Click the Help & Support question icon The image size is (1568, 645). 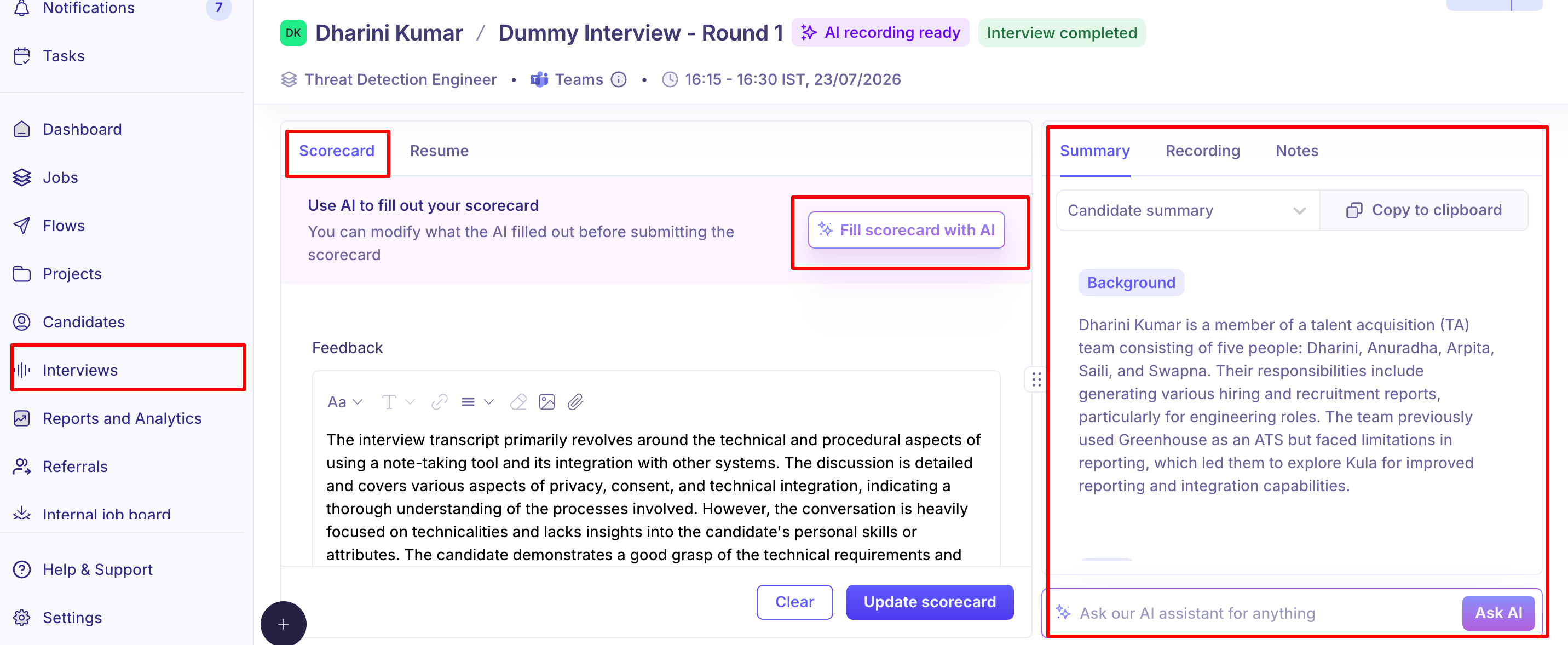tap(22, 569)
